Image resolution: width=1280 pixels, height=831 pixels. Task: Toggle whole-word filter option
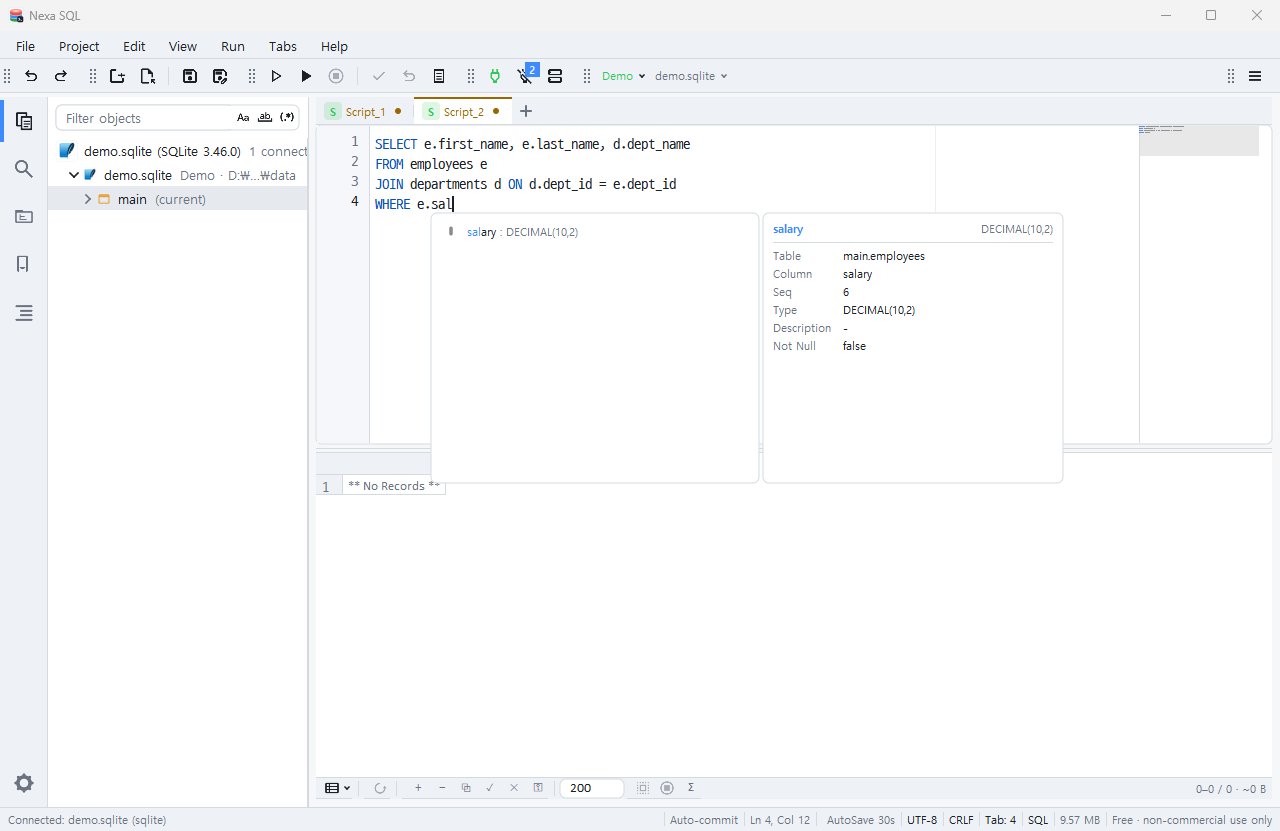(265, 118)
